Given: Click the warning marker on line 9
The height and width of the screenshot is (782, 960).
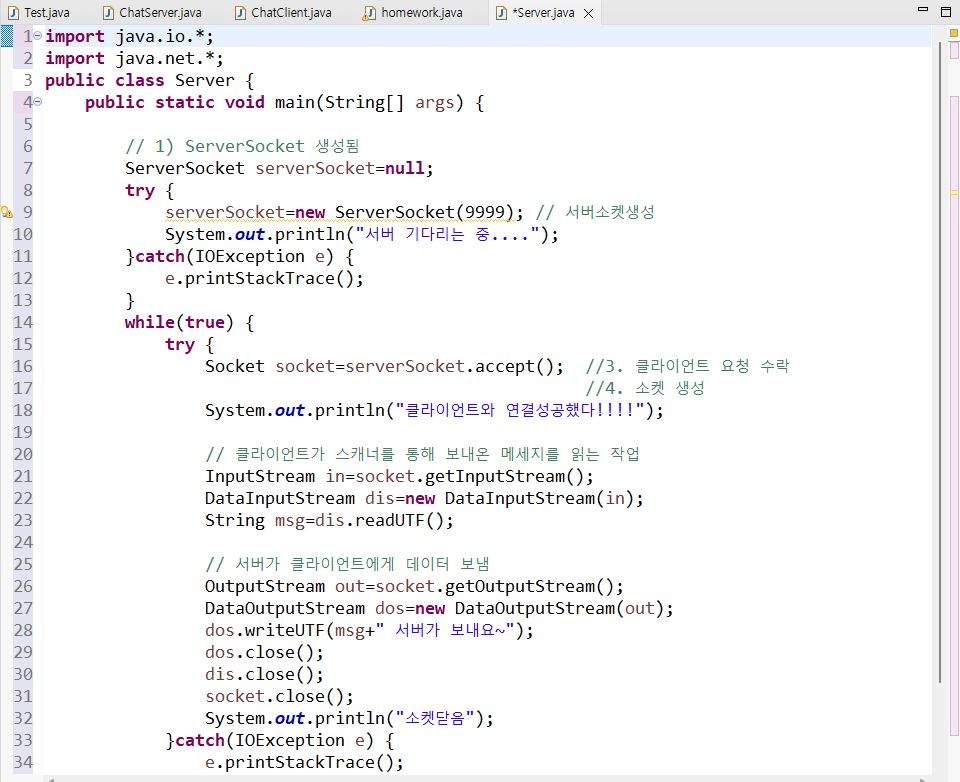Looking at the screenshot, I should (x=7, y=212).
